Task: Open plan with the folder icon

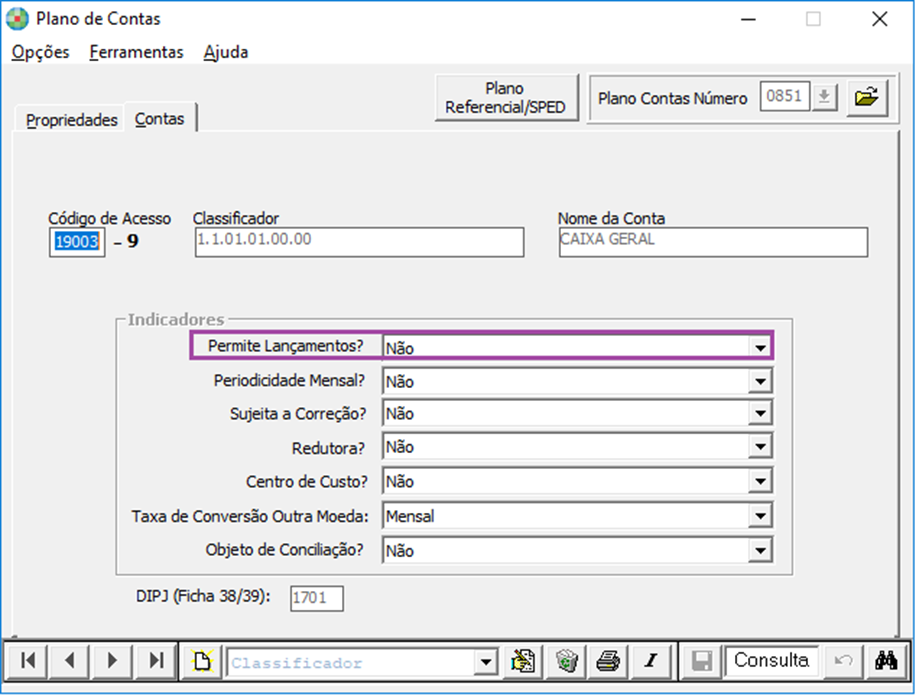Action: coord(867,97)
